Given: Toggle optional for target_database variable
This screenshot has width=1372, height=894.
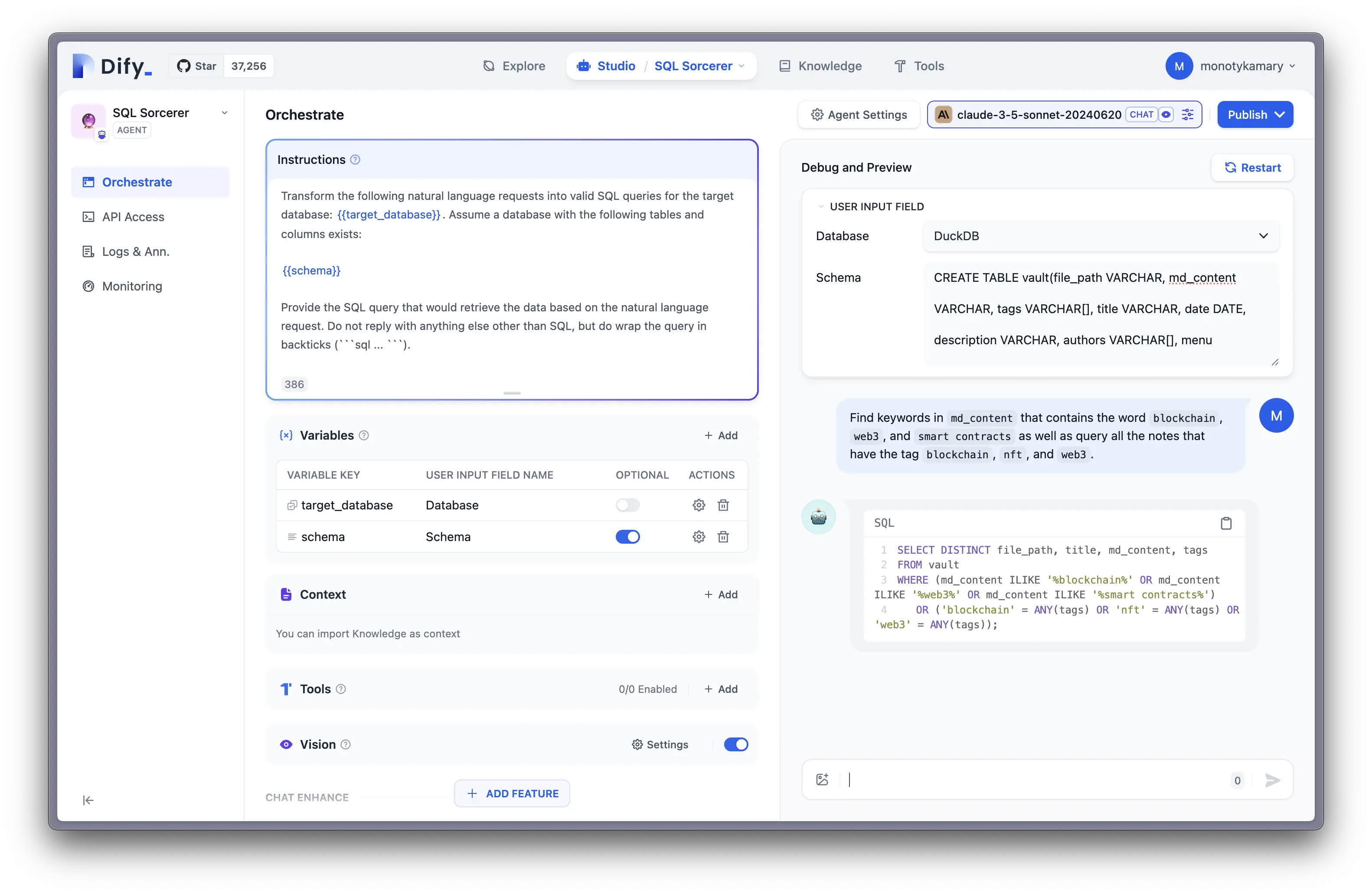Looking at the screenshot, I should click(627, 505).
